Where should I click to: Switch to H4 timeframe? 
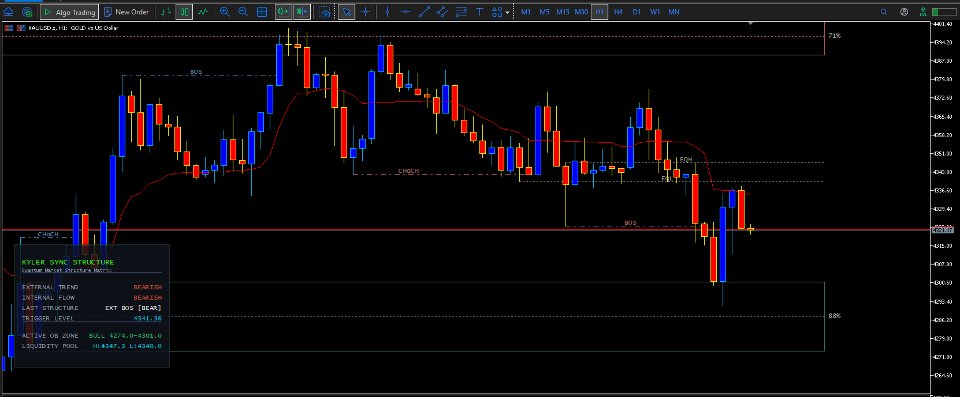[618, 12]
